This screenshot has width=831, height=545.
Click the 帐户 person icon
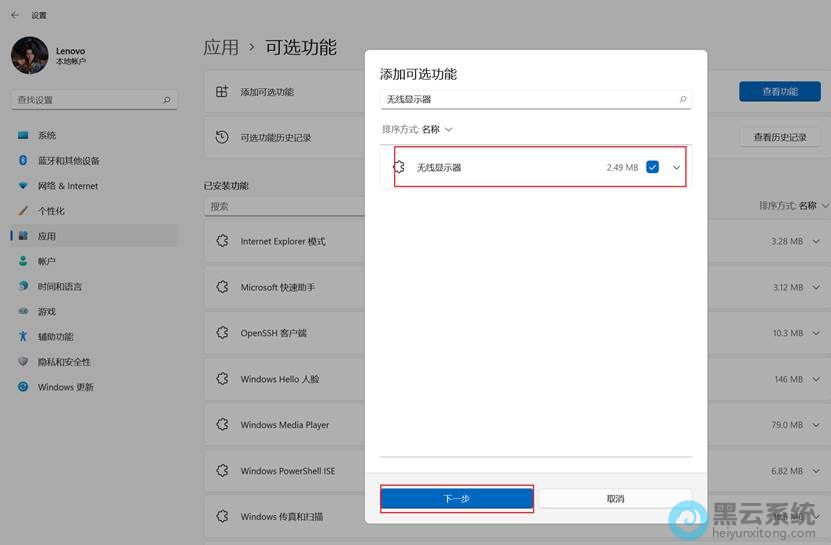pos(23,261)
